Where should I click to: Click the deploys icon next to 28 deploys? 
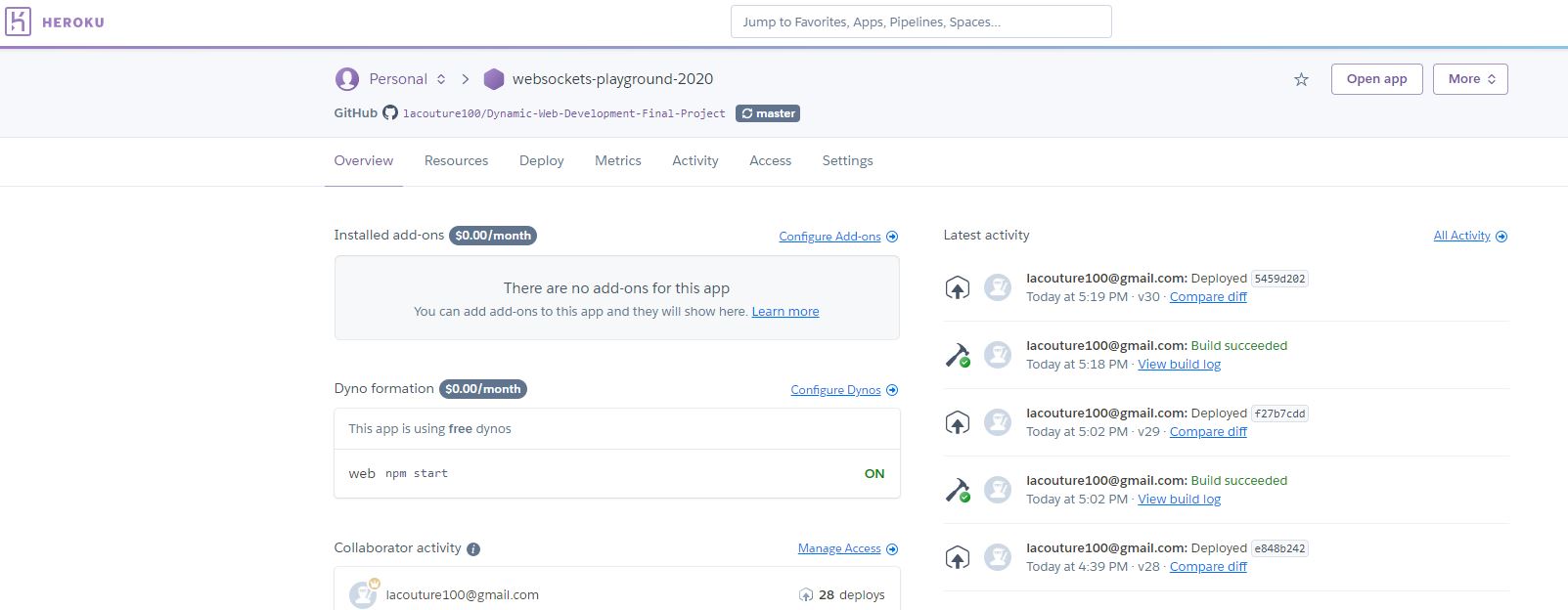point(806,594)
